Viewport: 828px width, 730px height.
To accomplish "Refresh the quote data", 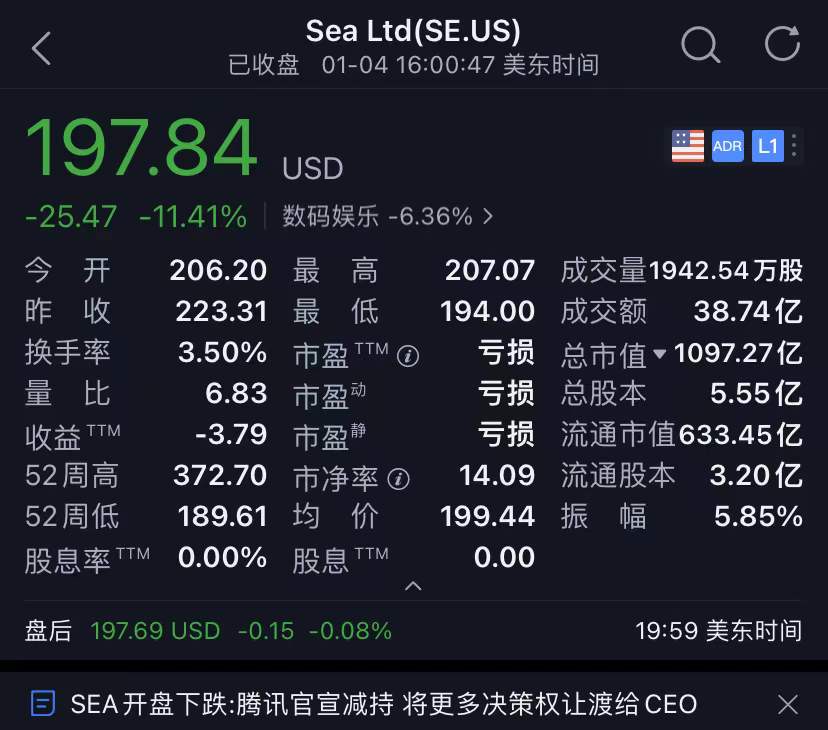I will (x=783, y=43).
